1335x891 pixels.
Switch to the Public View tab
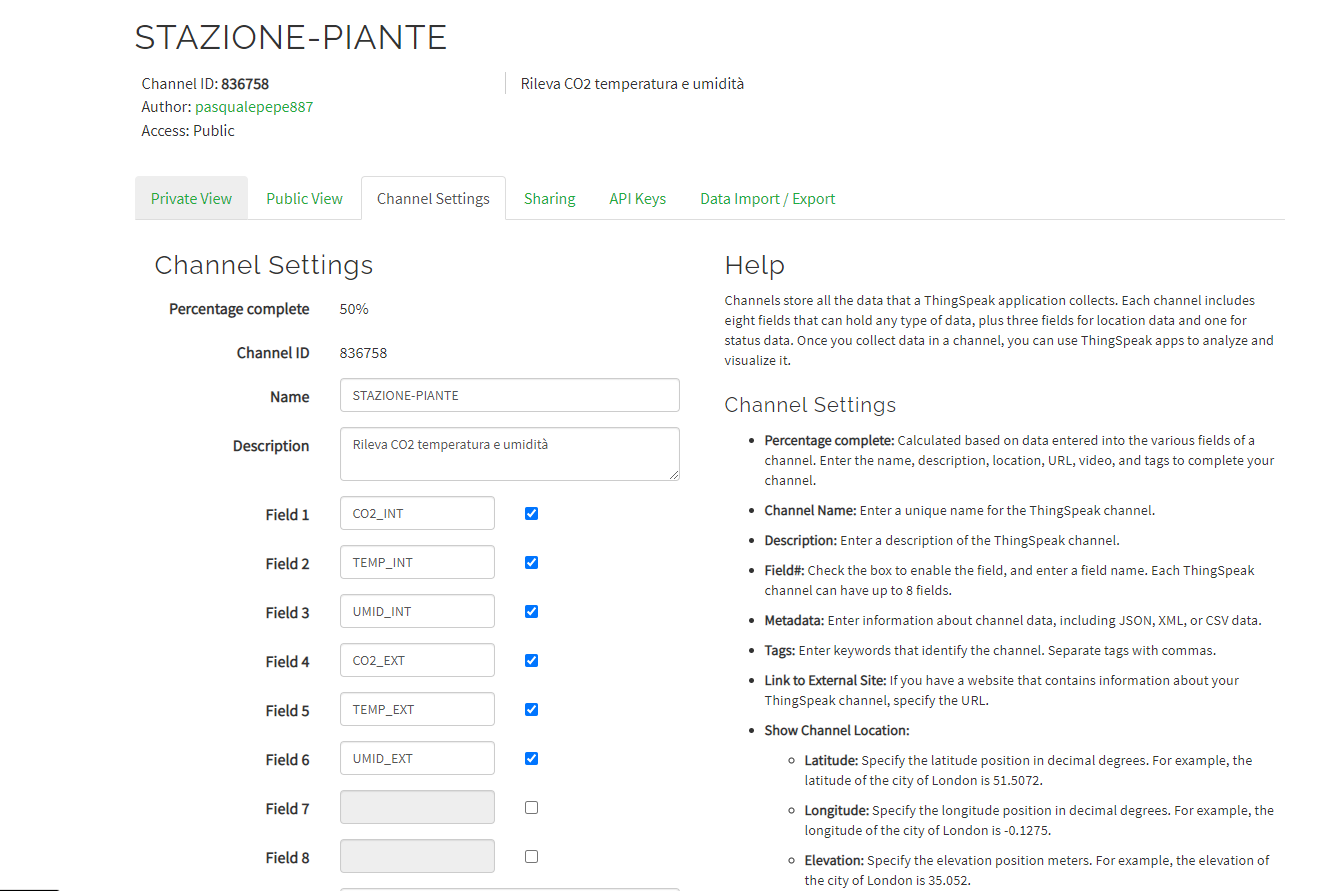click(304, 198)
